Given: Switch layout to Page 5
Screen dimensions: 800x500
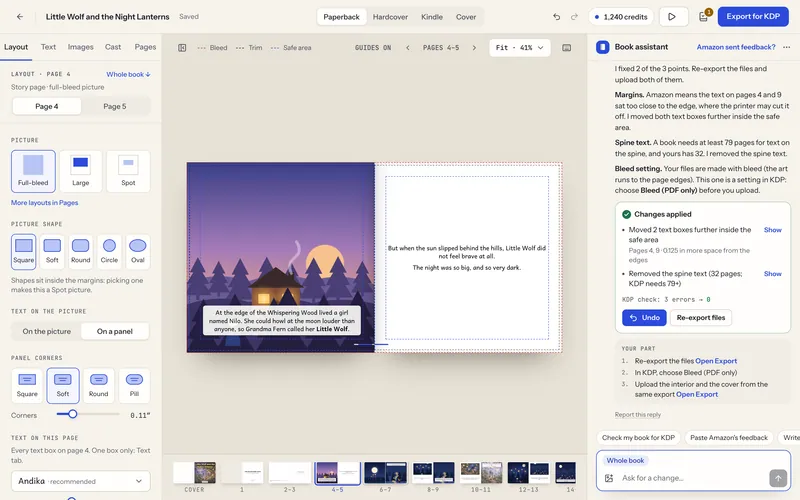Looking at the screenshot, I should (x=115, y=106).
